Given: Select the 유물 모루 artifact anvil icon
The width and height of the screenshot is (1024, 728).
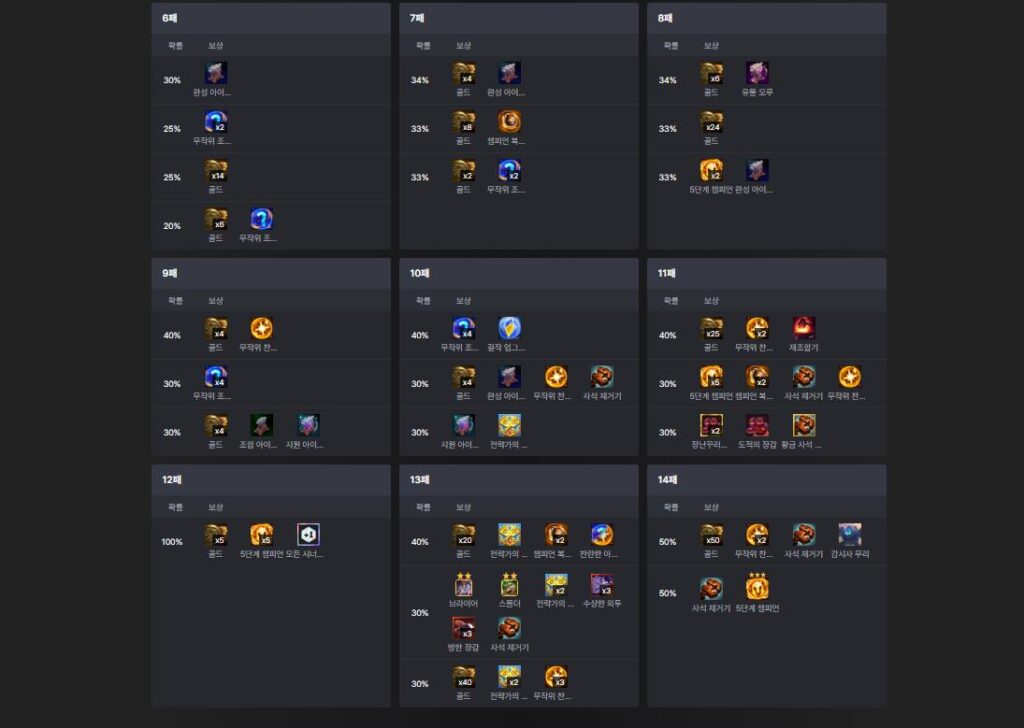Looking at the screenshot, I should point(757,74).
